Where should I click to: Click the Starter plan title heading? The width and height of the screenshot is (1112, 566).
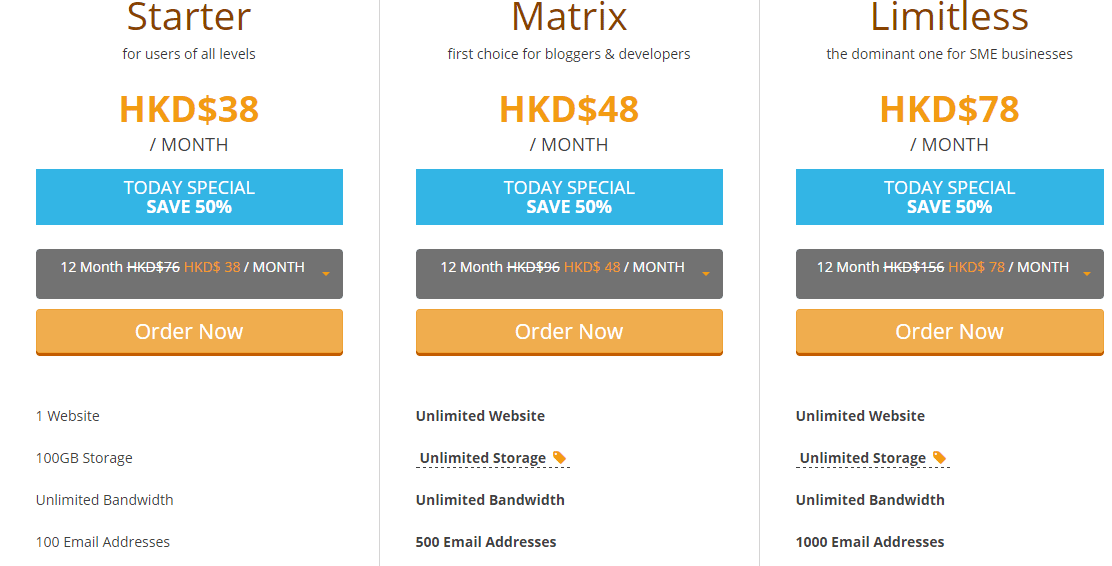189,16
